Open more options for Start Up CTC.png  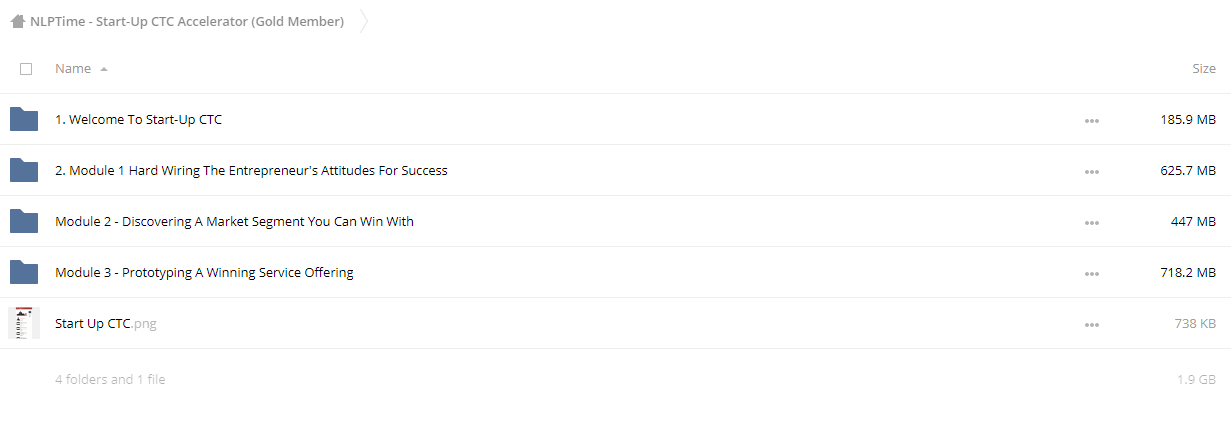click(x=1091, y=324)
